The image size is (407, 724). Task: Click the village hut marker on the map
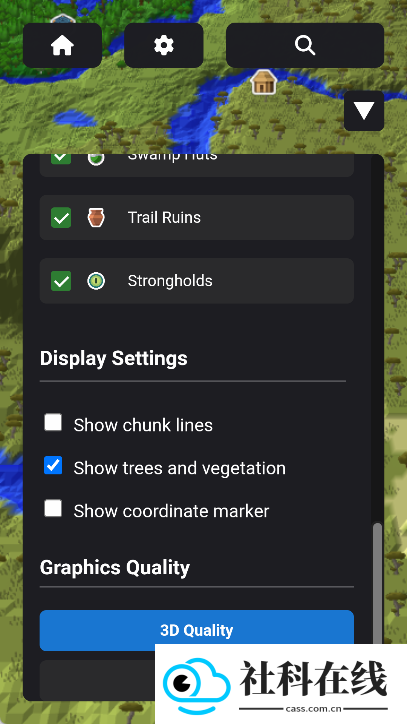coord(264,82)
